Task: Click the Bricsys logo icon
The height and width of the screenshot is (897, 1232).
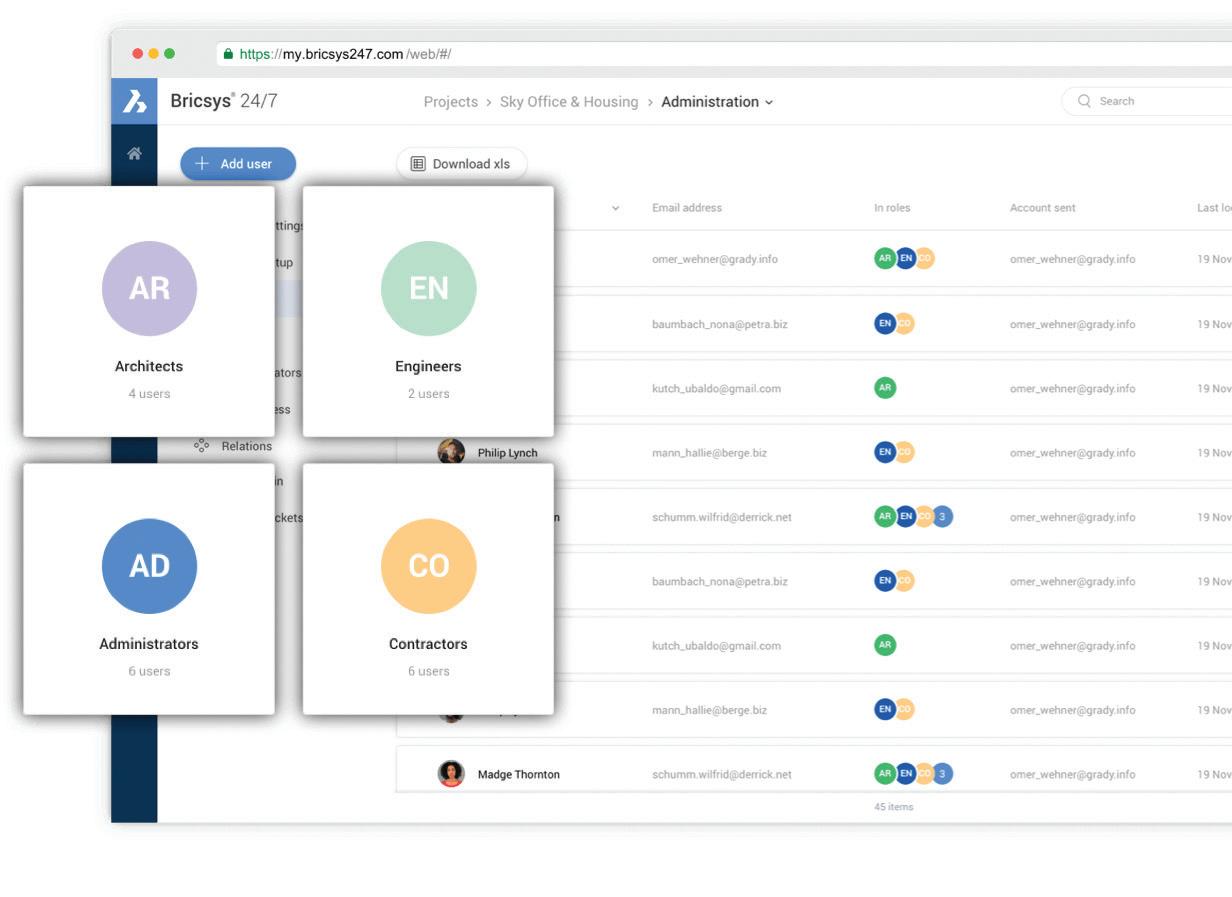Action: (x=134, y=101)
